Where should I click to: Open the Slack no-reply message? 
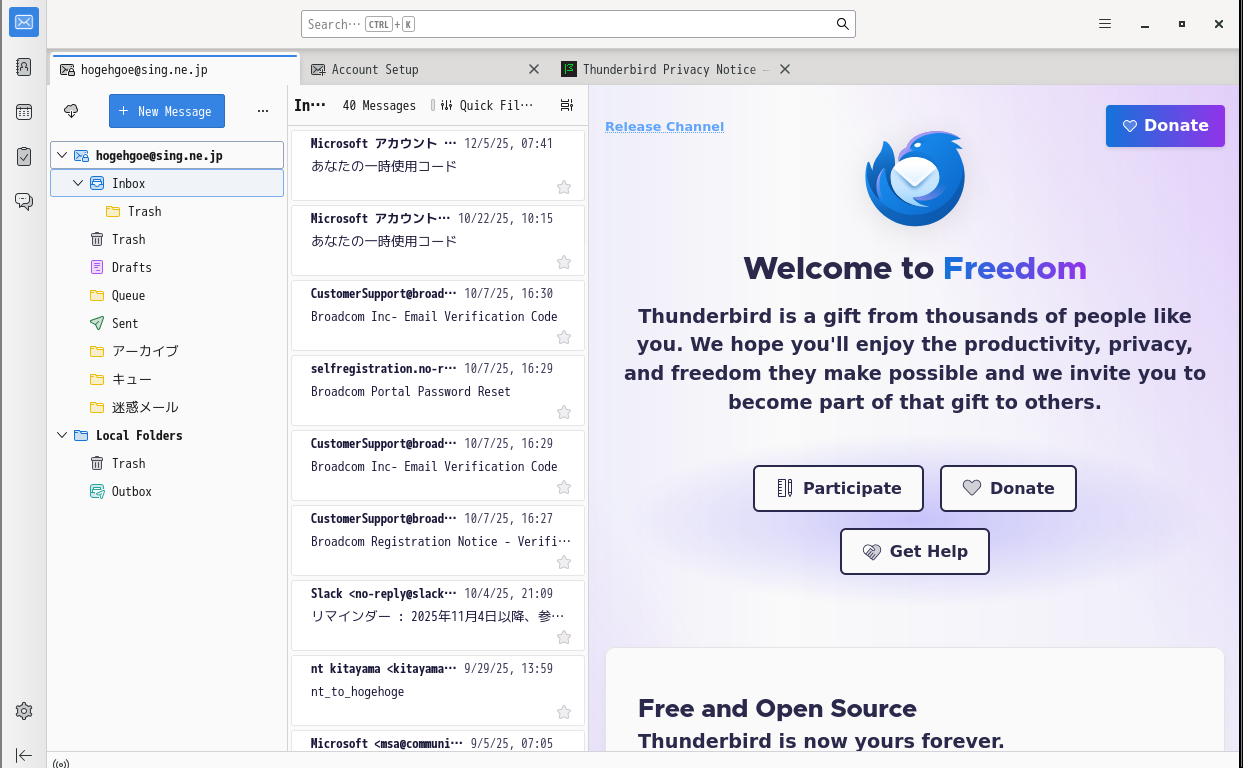tap(438, 615)
